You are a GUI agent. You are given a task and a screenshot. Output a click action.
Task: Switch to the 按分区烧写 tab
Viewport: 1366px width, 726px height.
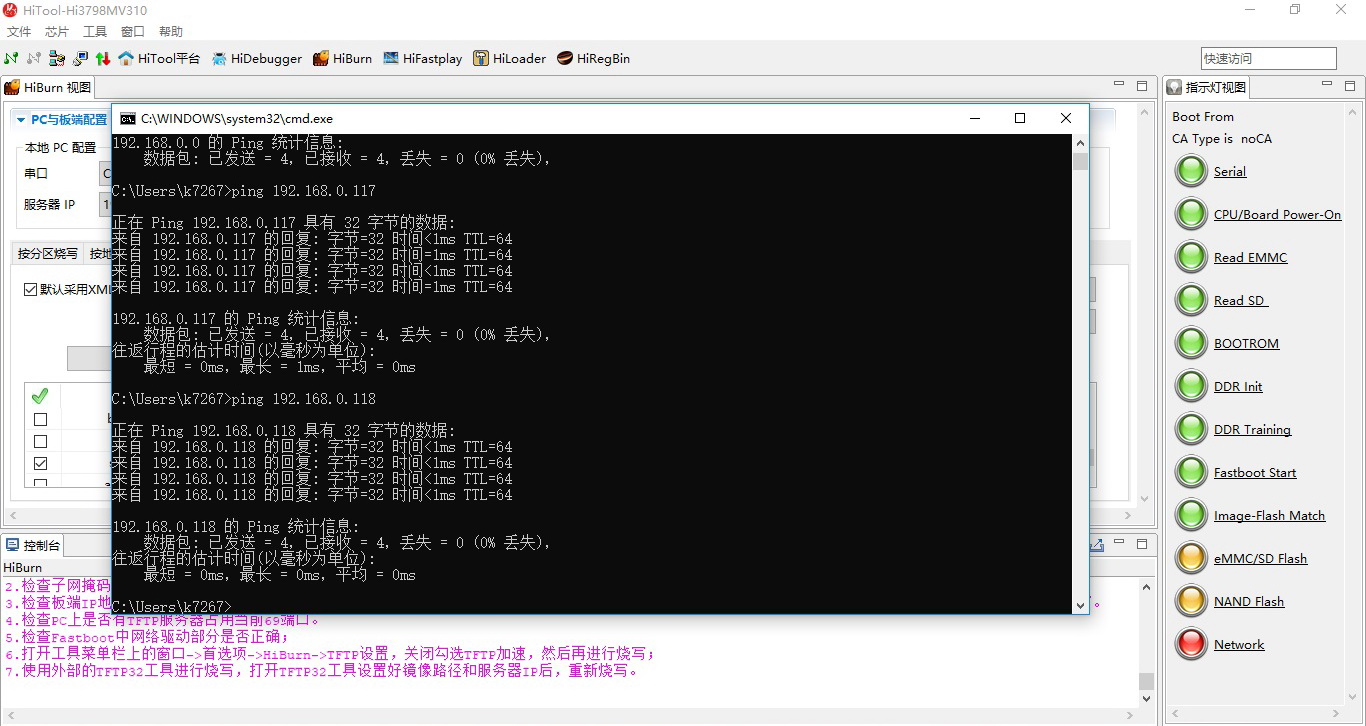pyautogui.click(x=47, y=253)
